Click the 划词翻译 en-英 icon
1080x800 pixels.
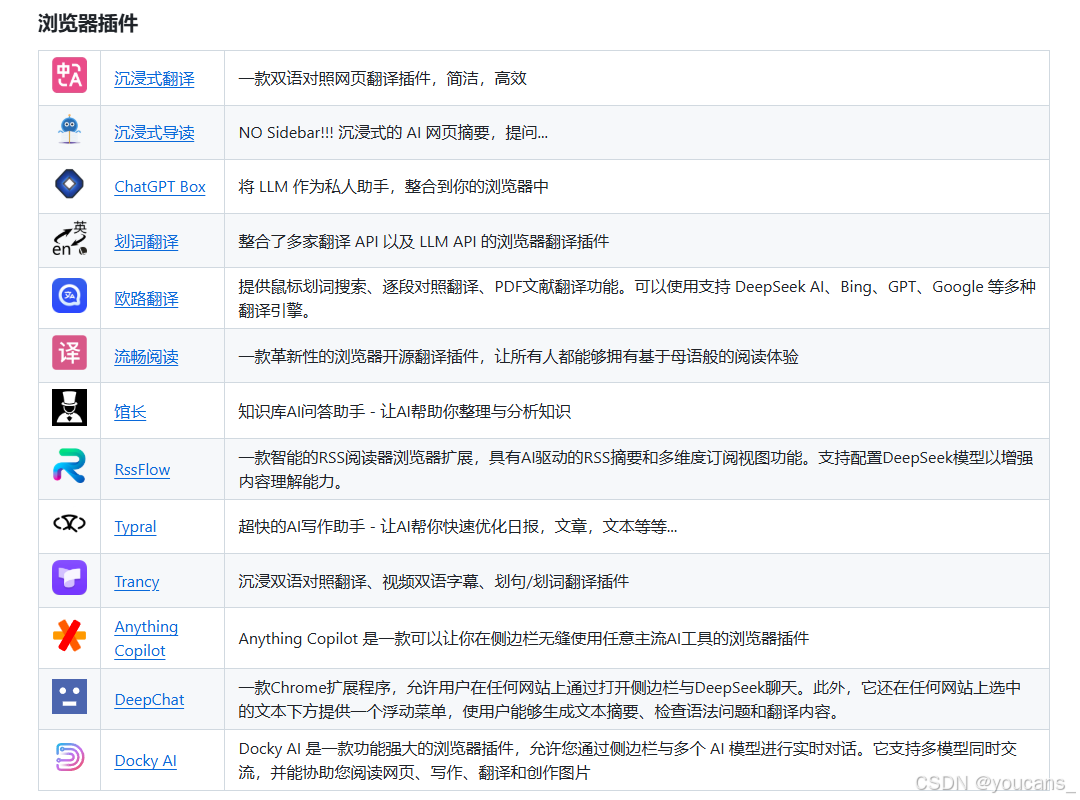click(70, 239)
